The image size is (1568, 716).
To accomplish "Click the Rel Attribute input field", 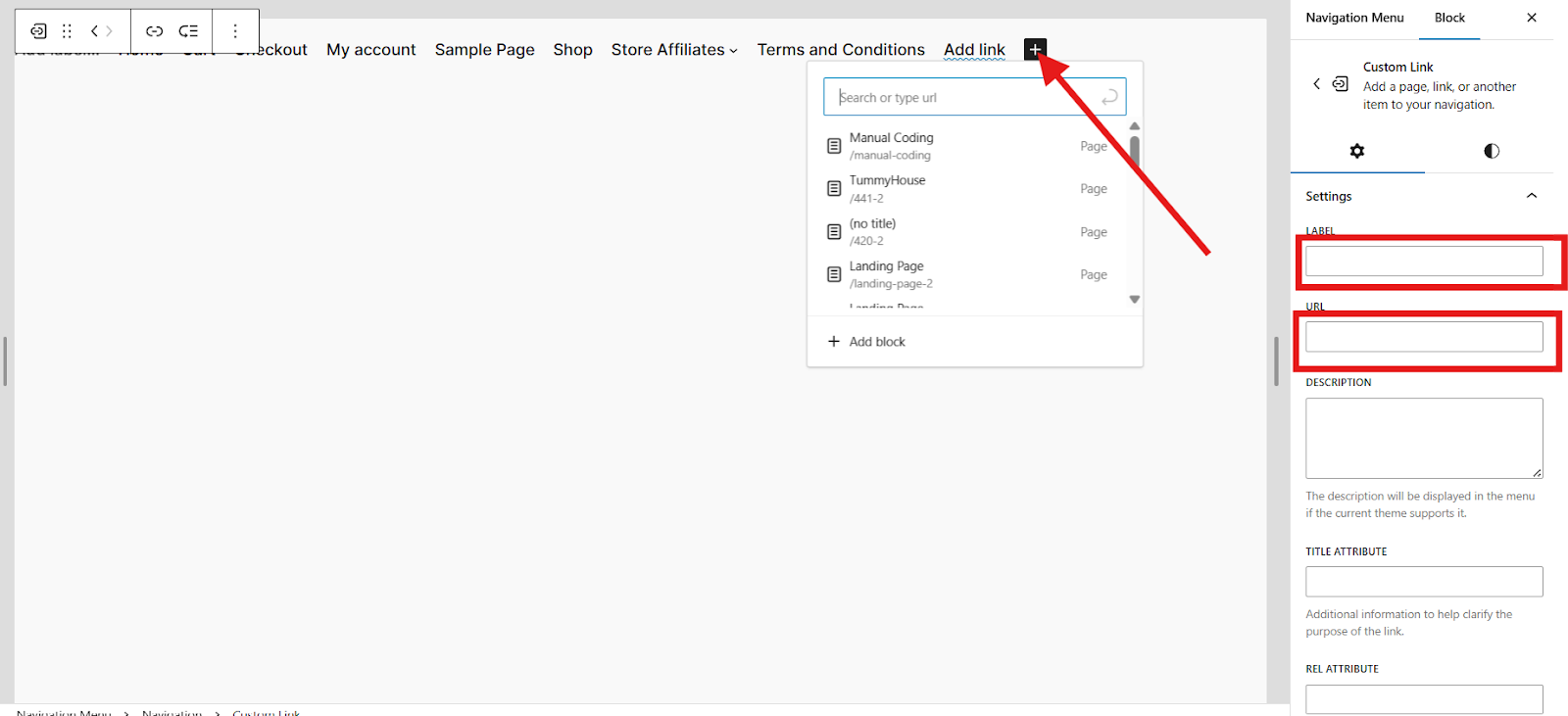I will click(1424, 699).
